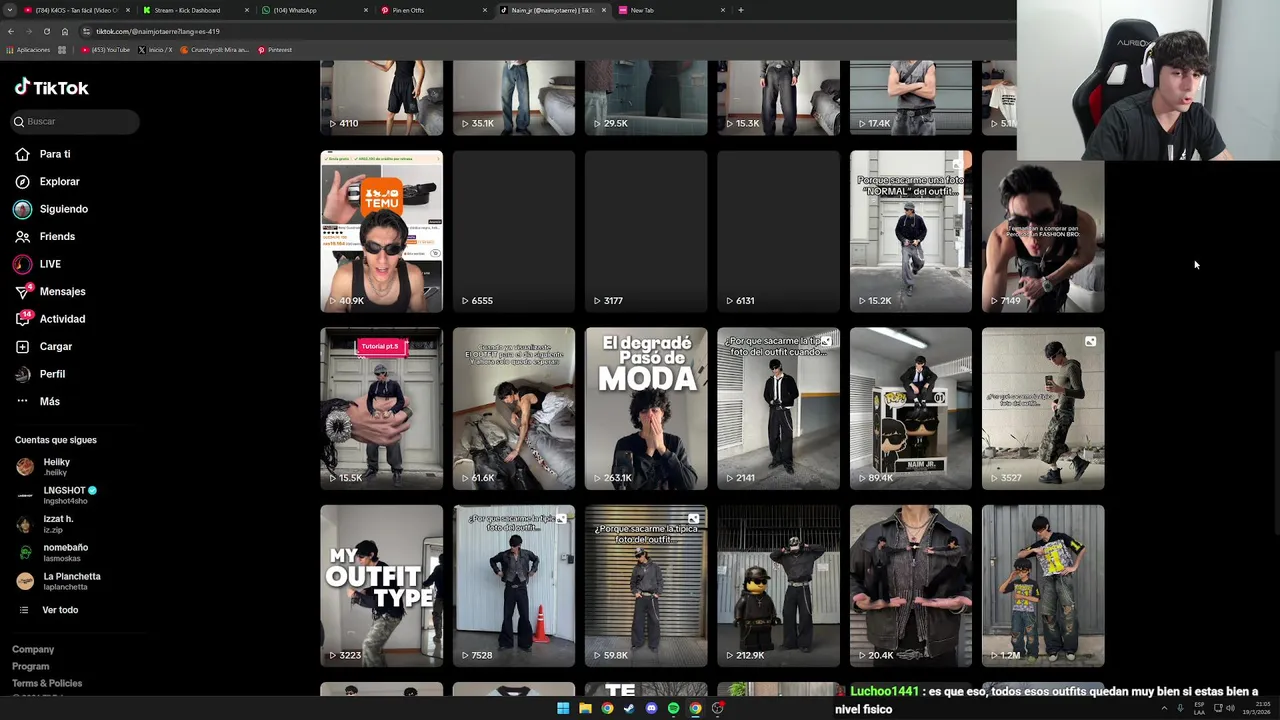Open Spotify from taskbar

(x=673, y=708)
